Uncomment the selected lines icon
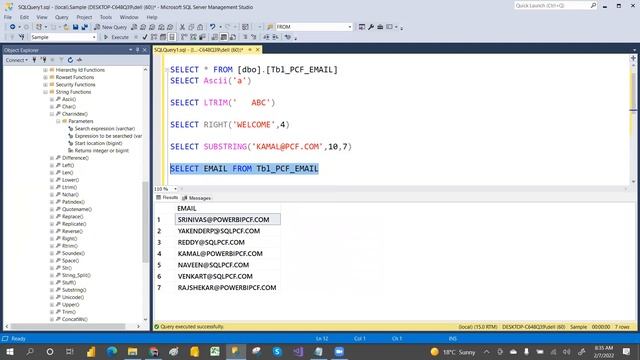The height and width of the screenshot is (360, 640). (253, 37)
